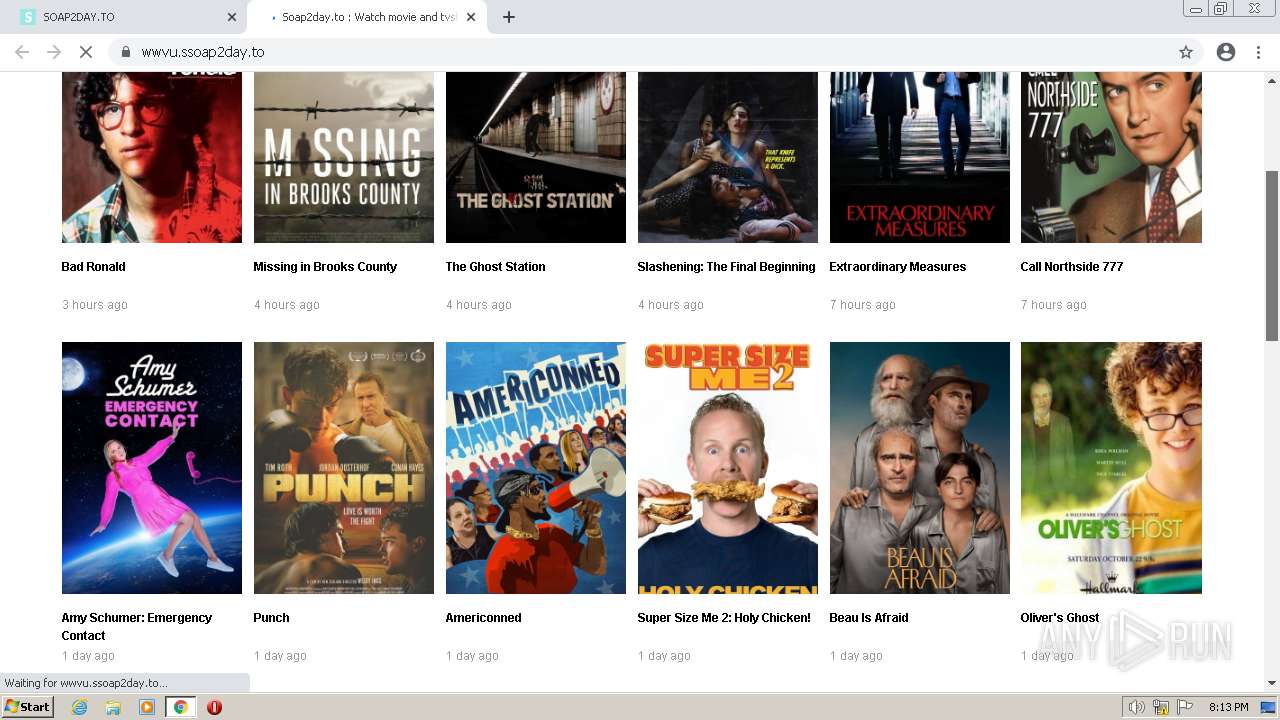
Task: Click Missing in Brooks County title
Action: 325,267
